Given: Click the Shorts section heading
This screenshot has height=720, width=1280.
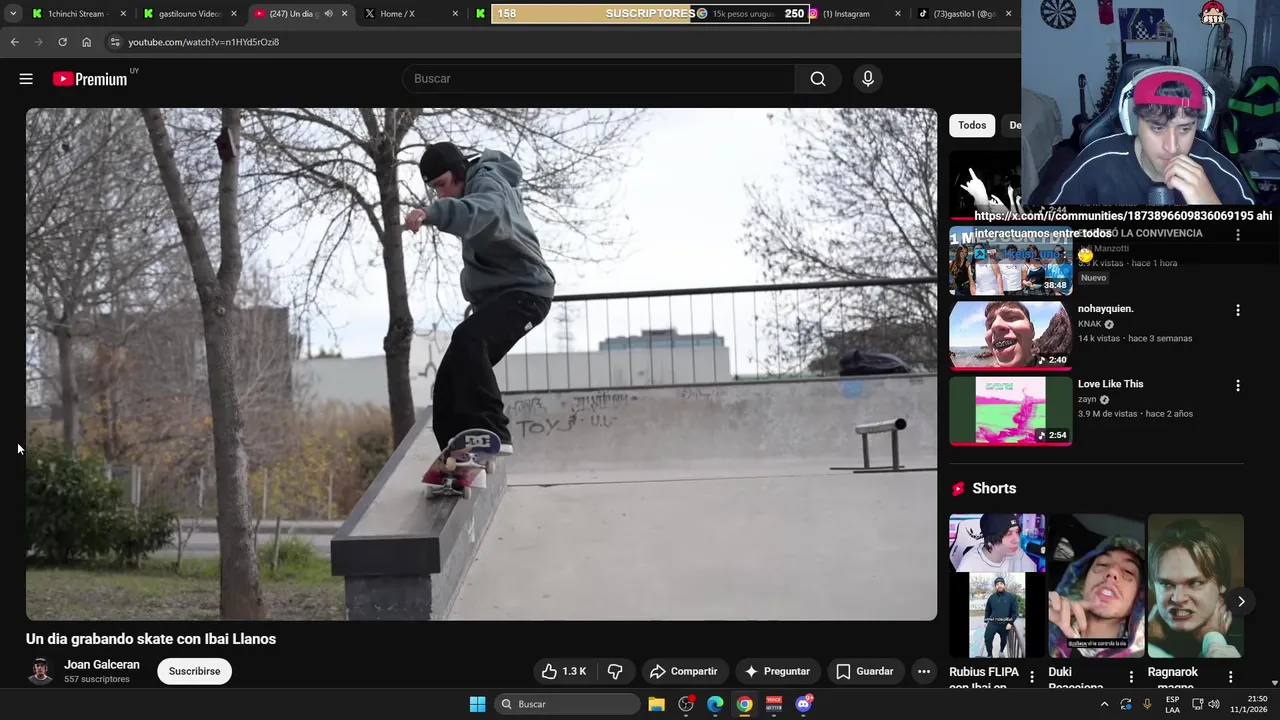Looking at the screenshot, I should (x=994, y=488).
